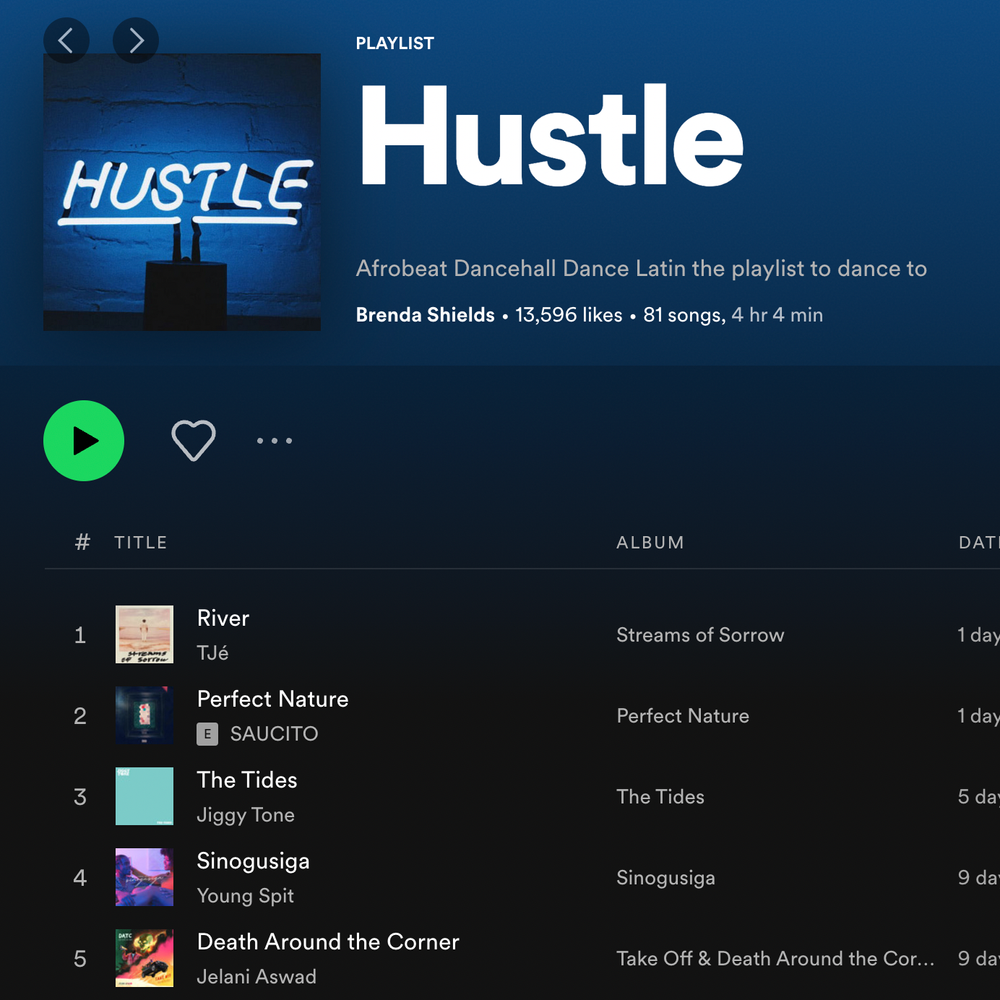The image size is (1000, 1000).
Task: Open artist Young Spit
Action: coord(245,896)
